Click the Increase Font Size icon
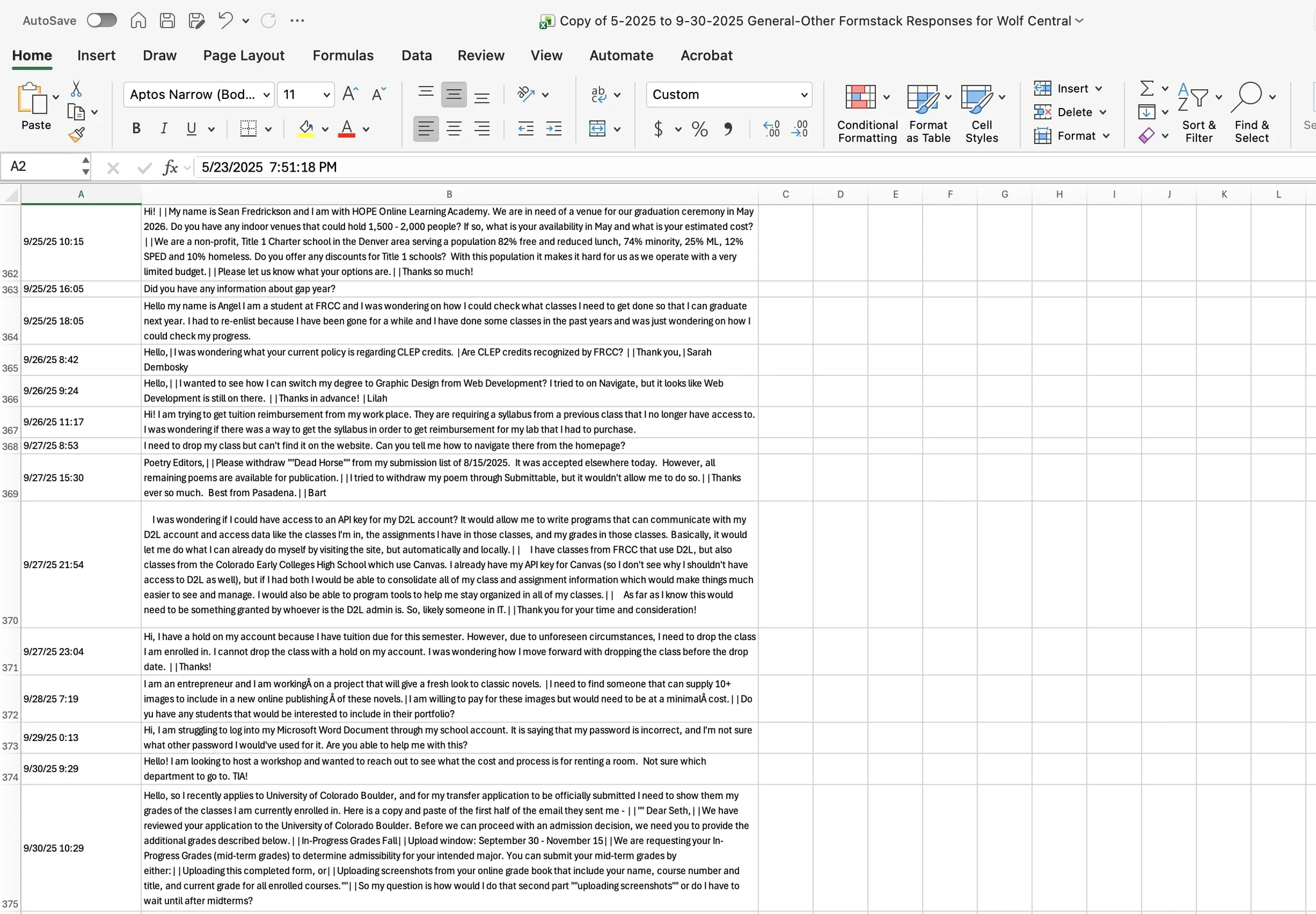 [x=350, y=94]
